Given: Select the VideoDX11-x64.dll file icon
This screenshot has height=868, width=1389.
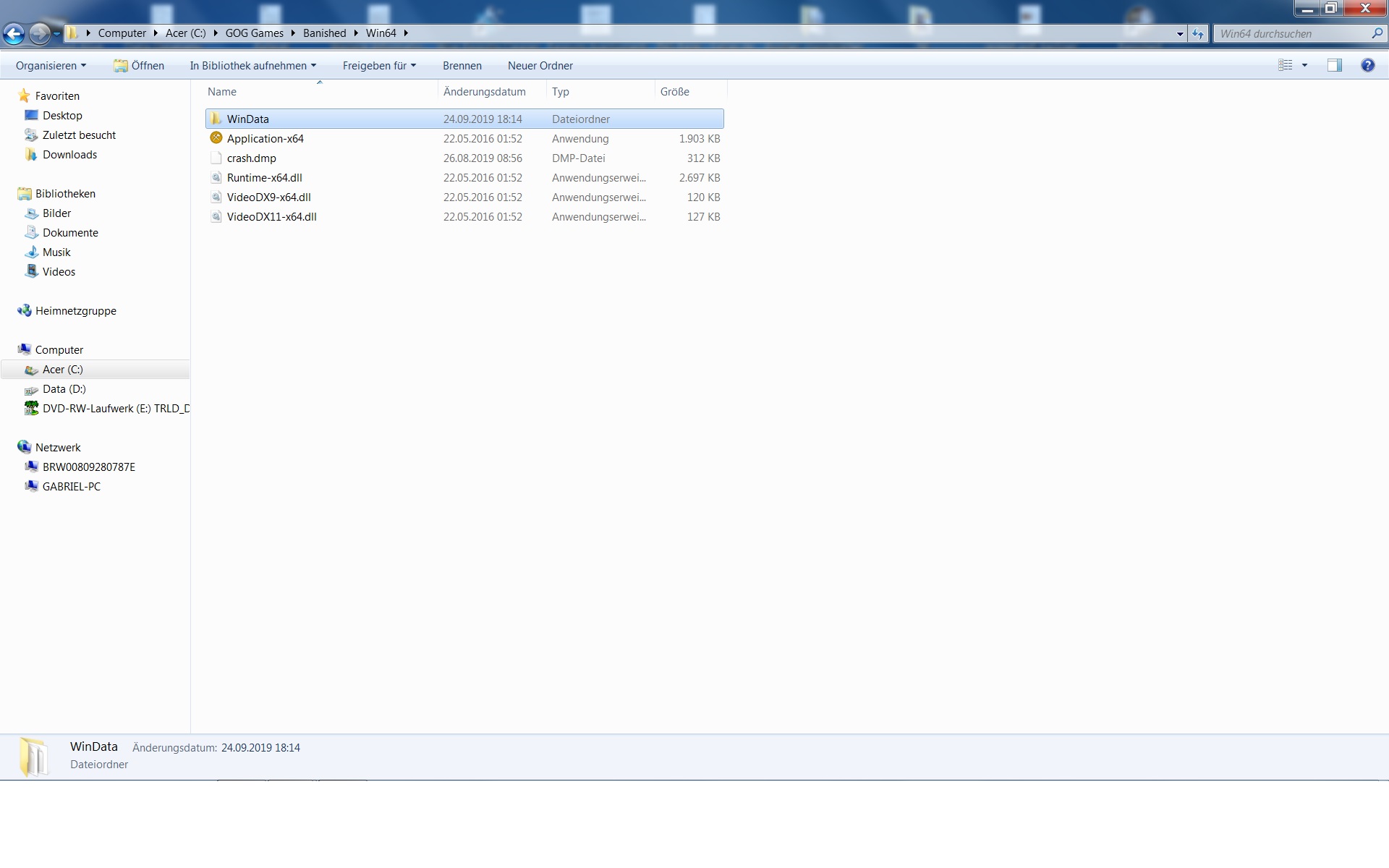Looking at the screenshot, I should click(x=216, y=216).
